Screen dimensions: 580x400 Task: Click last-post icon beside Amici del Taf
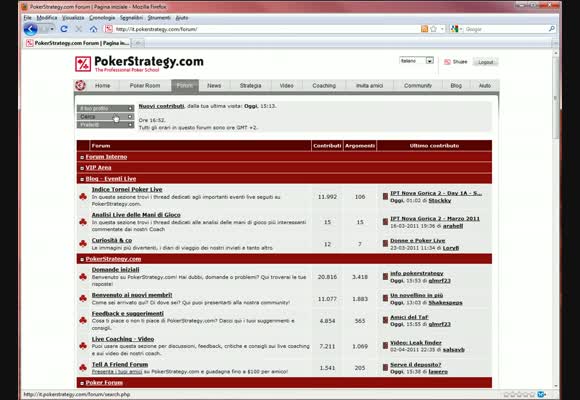tap(385, 320)
